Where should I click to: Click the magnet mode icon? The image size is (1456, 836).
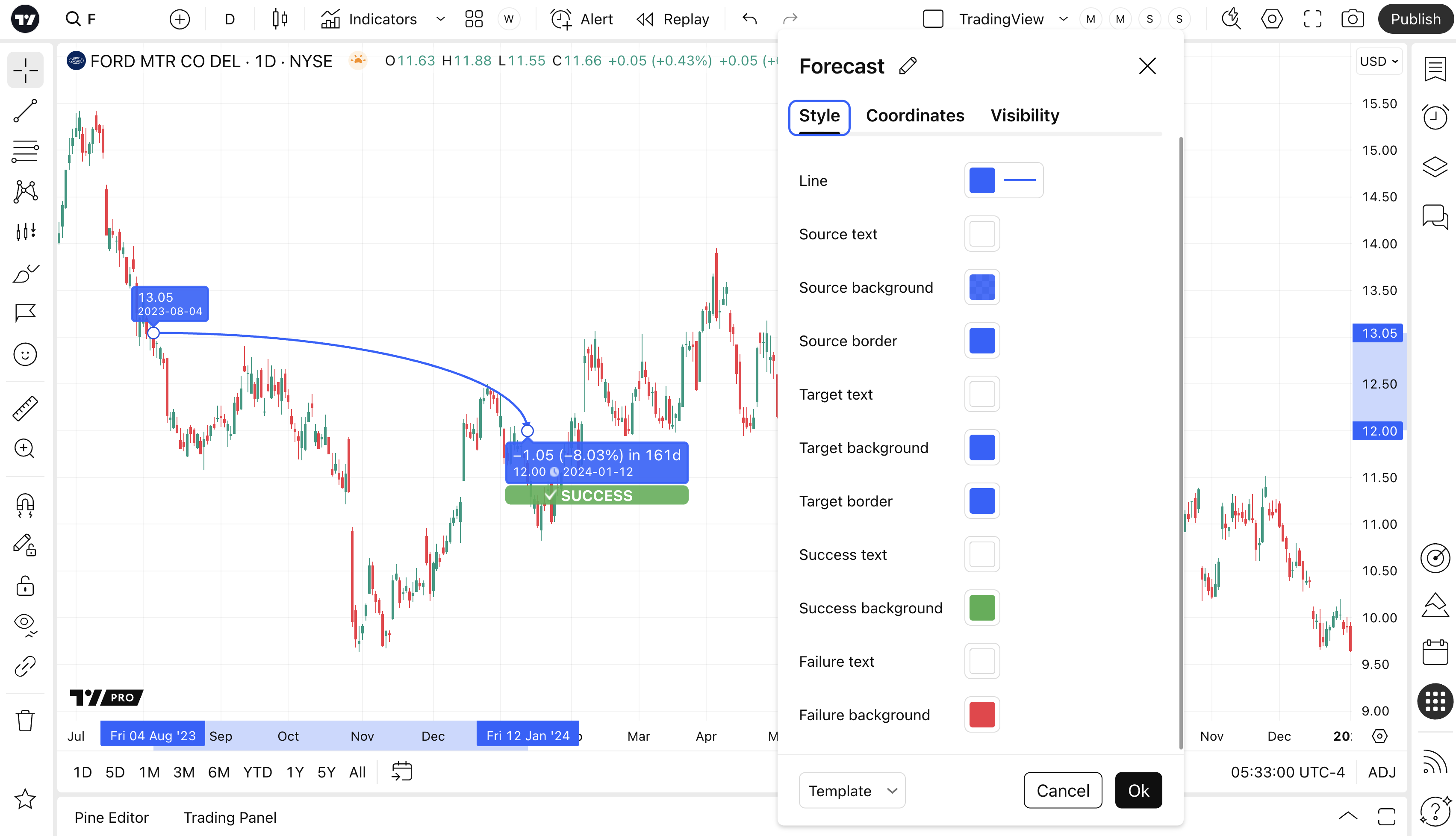25,505
